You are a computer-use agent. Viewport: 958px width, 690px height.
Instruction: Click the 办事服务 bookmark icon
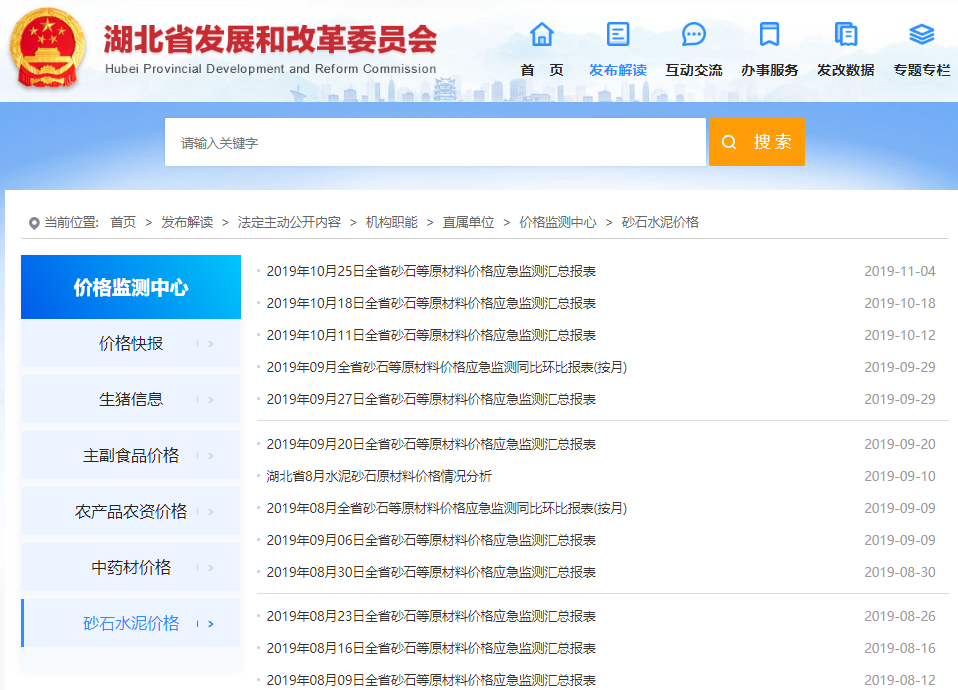tap(769, 34)
